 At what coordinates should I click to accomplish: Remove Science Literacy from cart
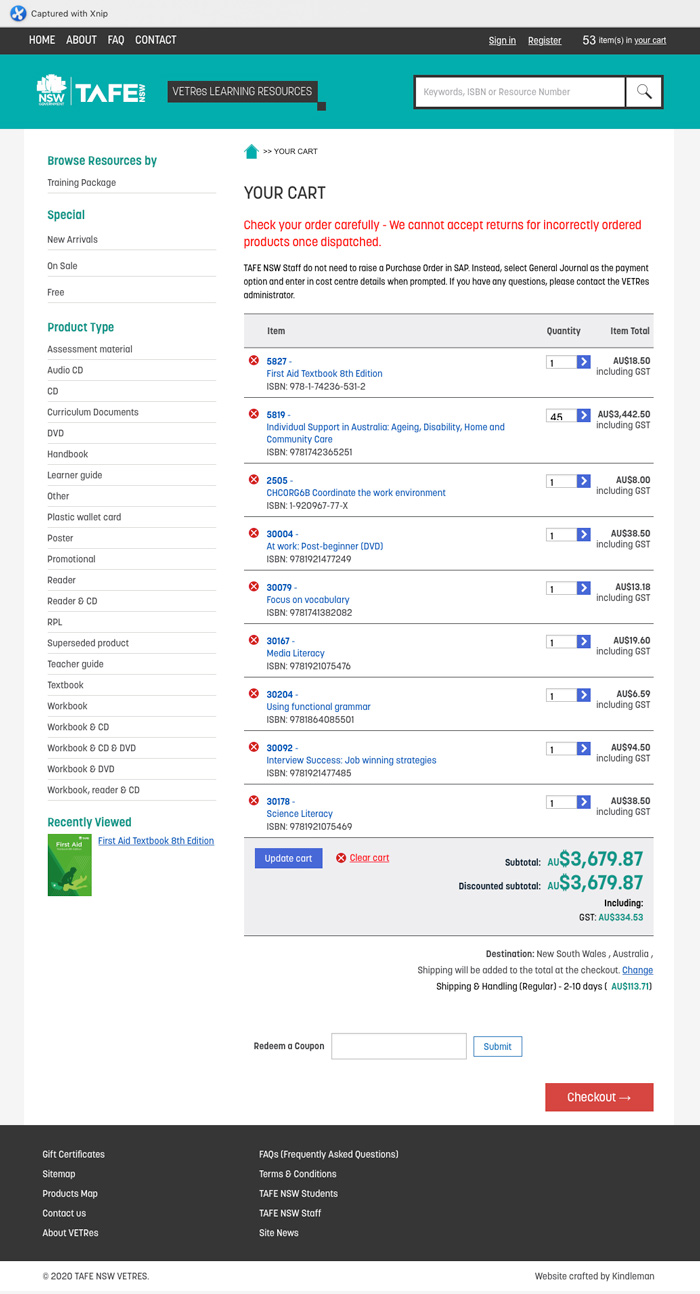pyautogui.click(x=254, y=800)
